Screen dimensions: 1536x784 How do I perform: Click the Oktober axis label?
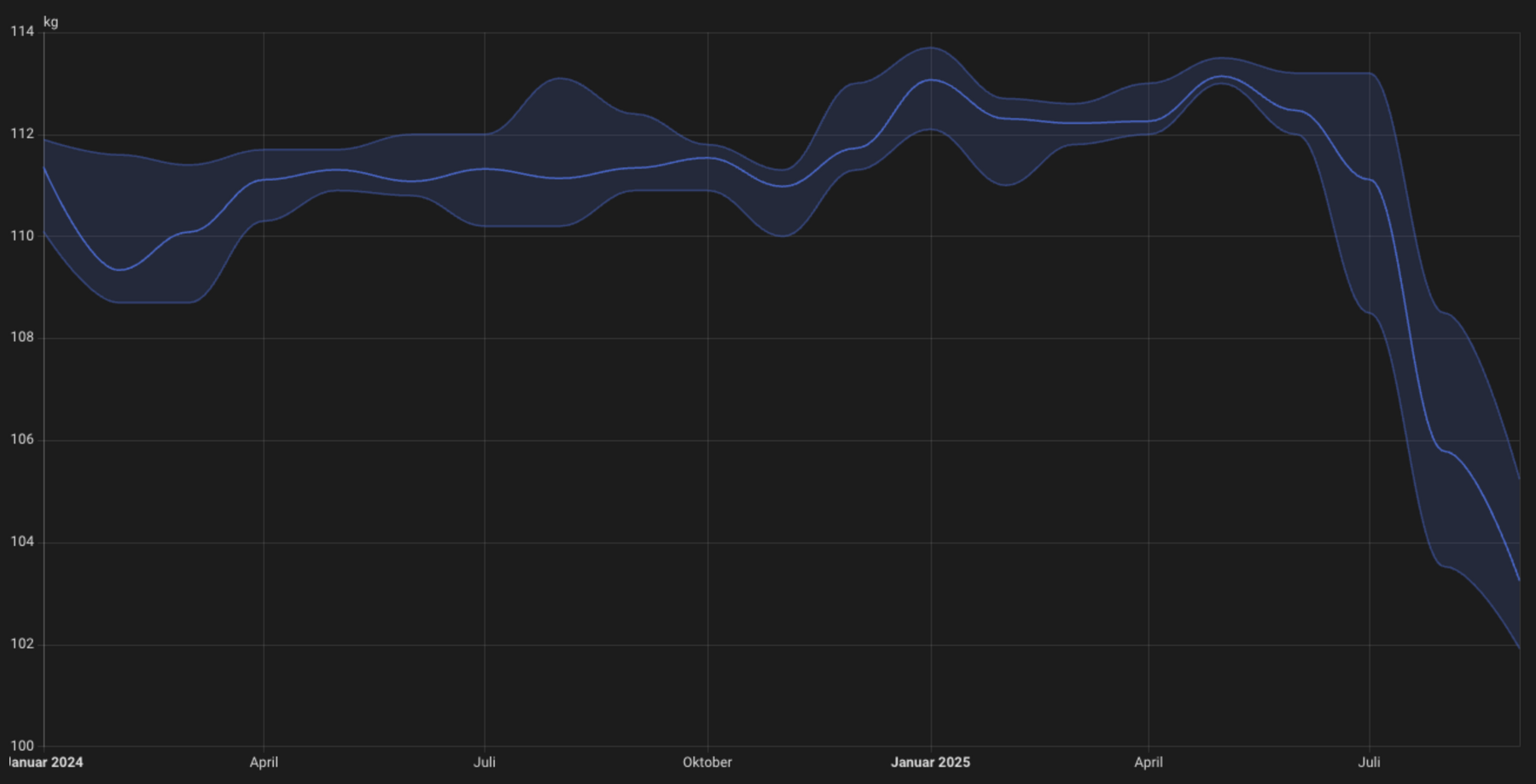coord(707,762)
